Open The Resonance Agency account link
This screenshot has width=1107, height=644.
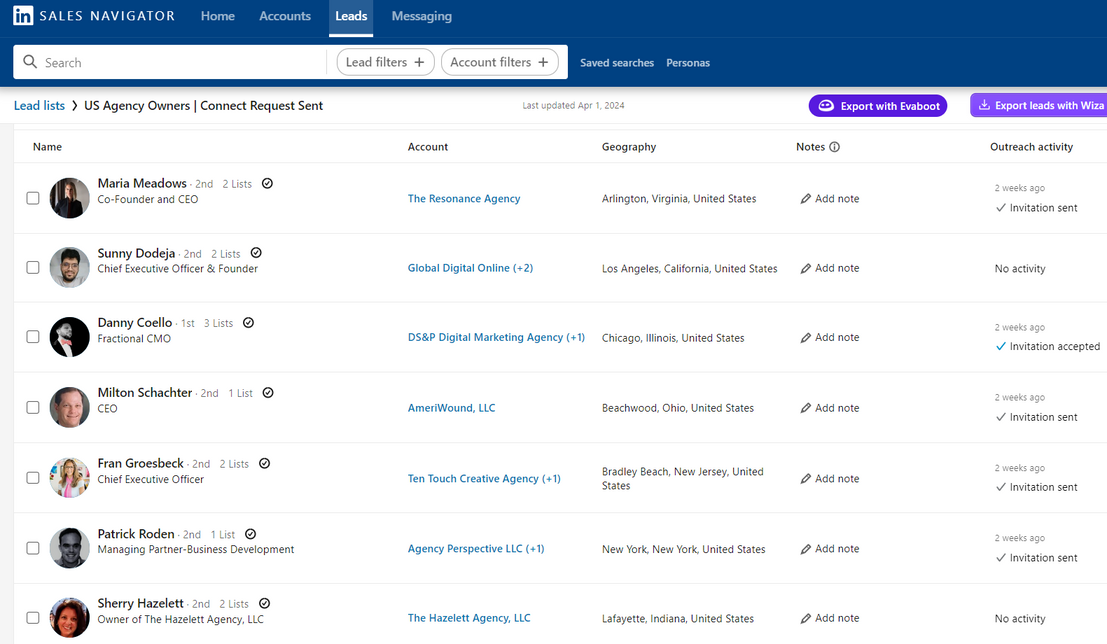464,199
